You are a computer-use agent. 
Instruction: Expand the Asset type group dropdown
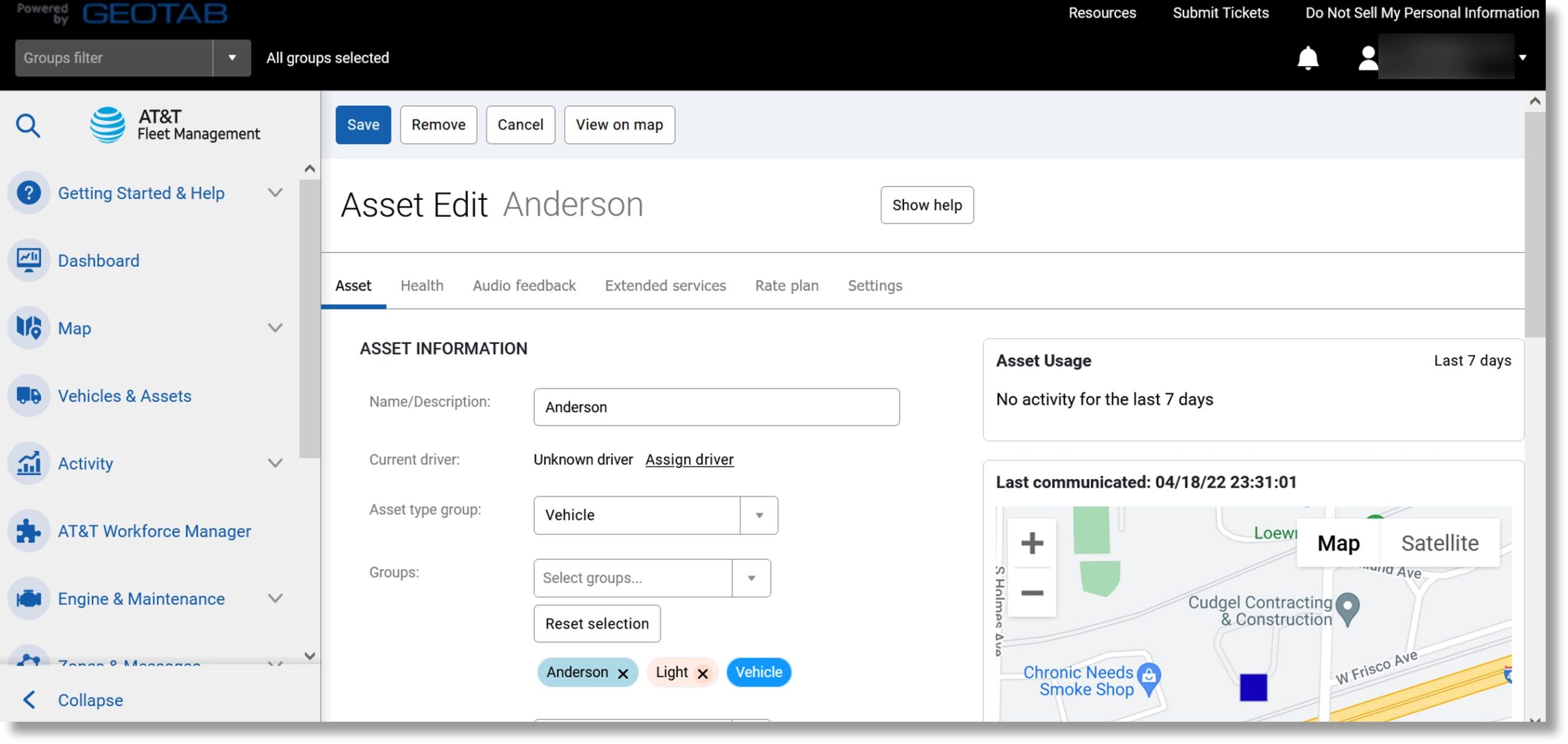click(758, 514)
